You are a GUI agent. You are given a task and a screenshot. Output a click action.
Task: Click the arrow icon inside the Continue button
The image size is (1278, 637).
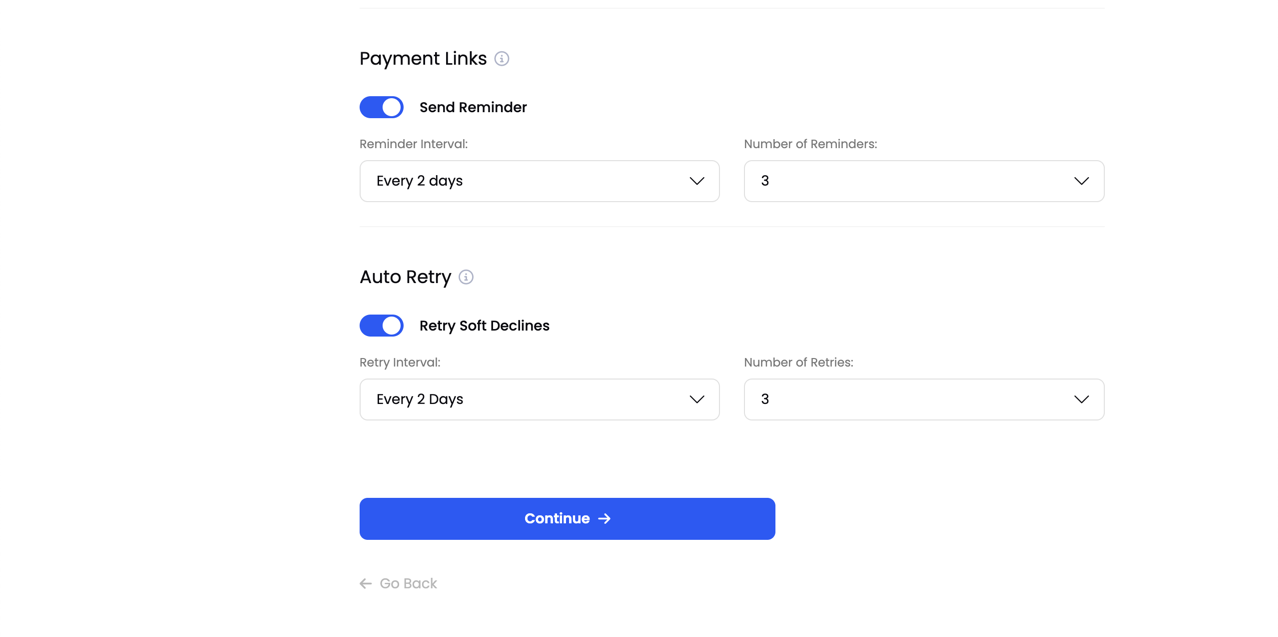(x=603, y=518)
